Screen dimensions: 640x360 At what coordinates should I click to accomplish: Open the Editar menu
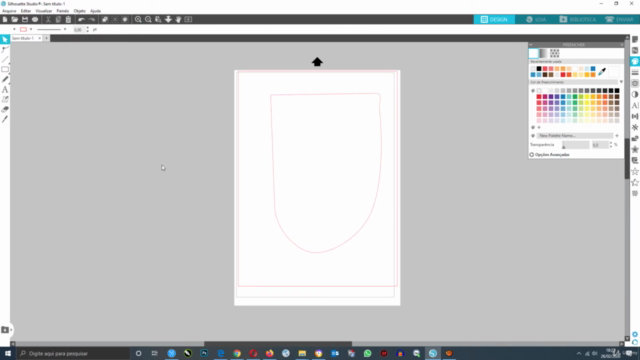(26, 11)
